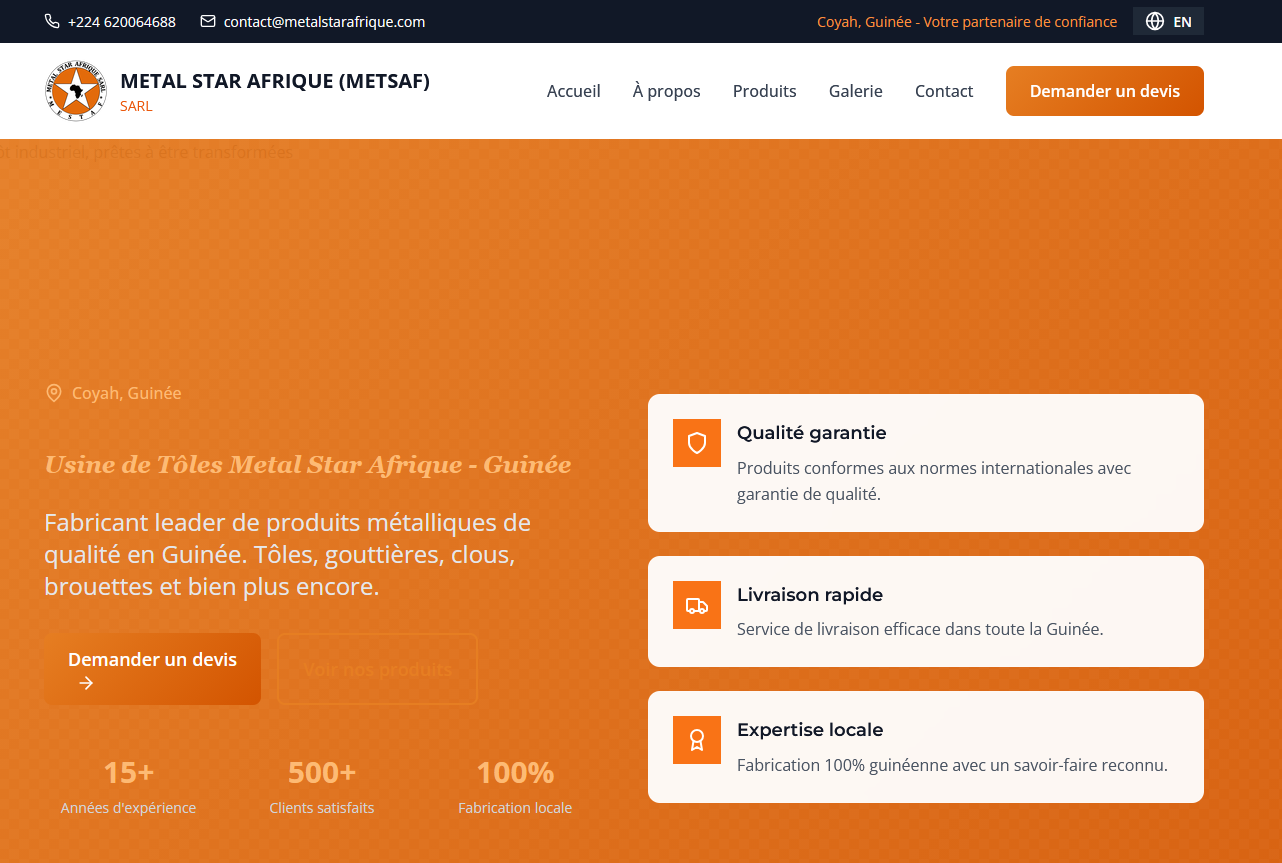Click the 100% Fabrication locale statistic
This screenshot has width=1282, height=863.
coord(515,787)
